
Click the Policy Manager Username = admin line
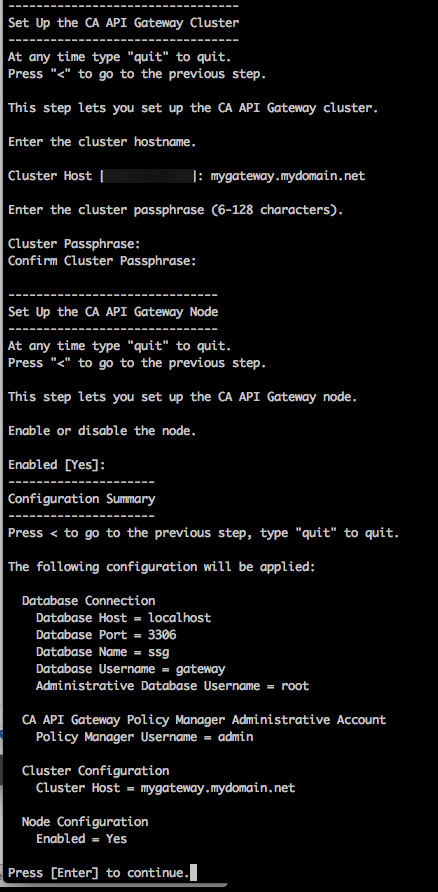tap(144, 737)
